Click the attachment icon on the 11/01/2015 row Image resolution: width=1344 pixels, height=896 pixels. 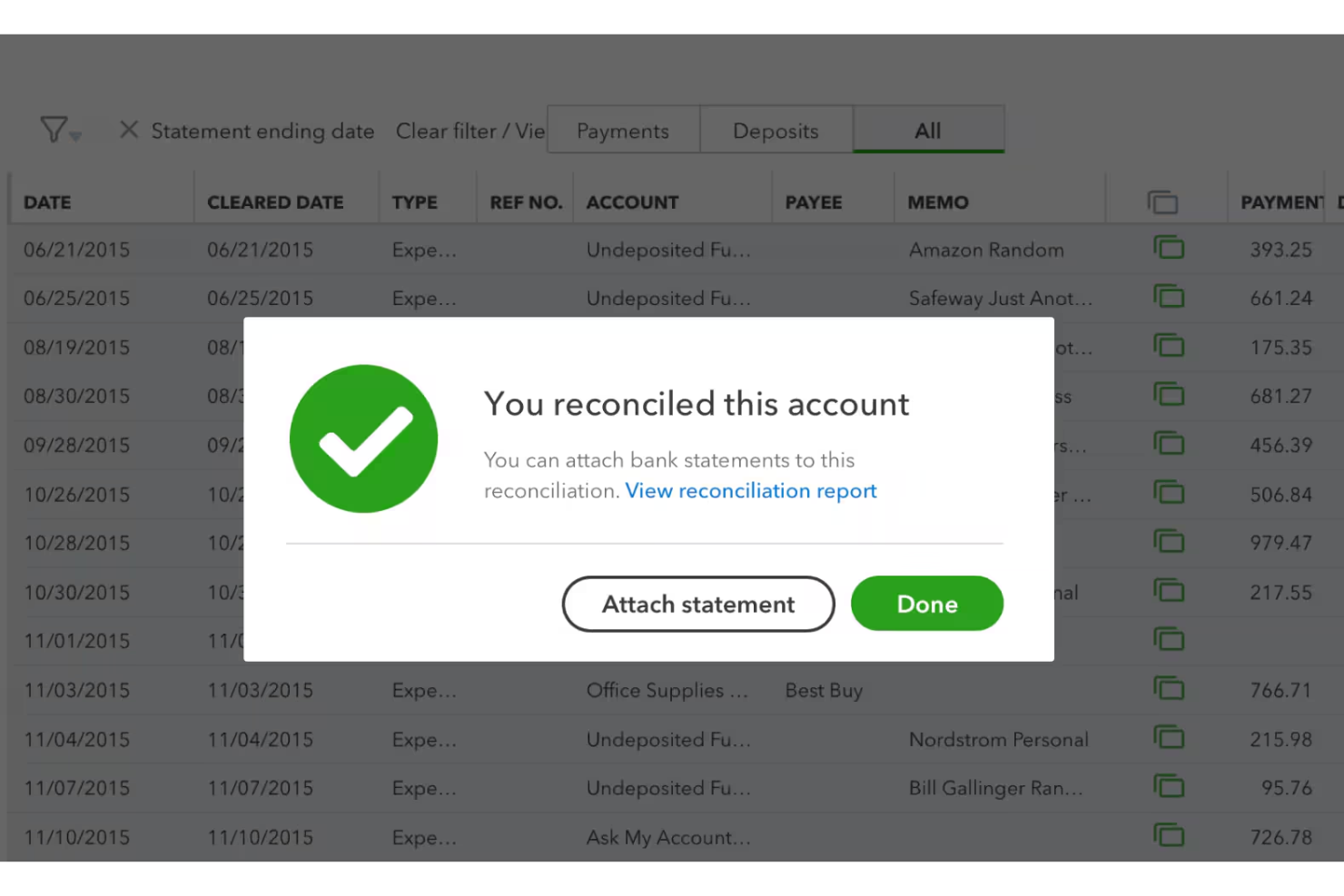pyautogui.click(x=1170, y=639)
